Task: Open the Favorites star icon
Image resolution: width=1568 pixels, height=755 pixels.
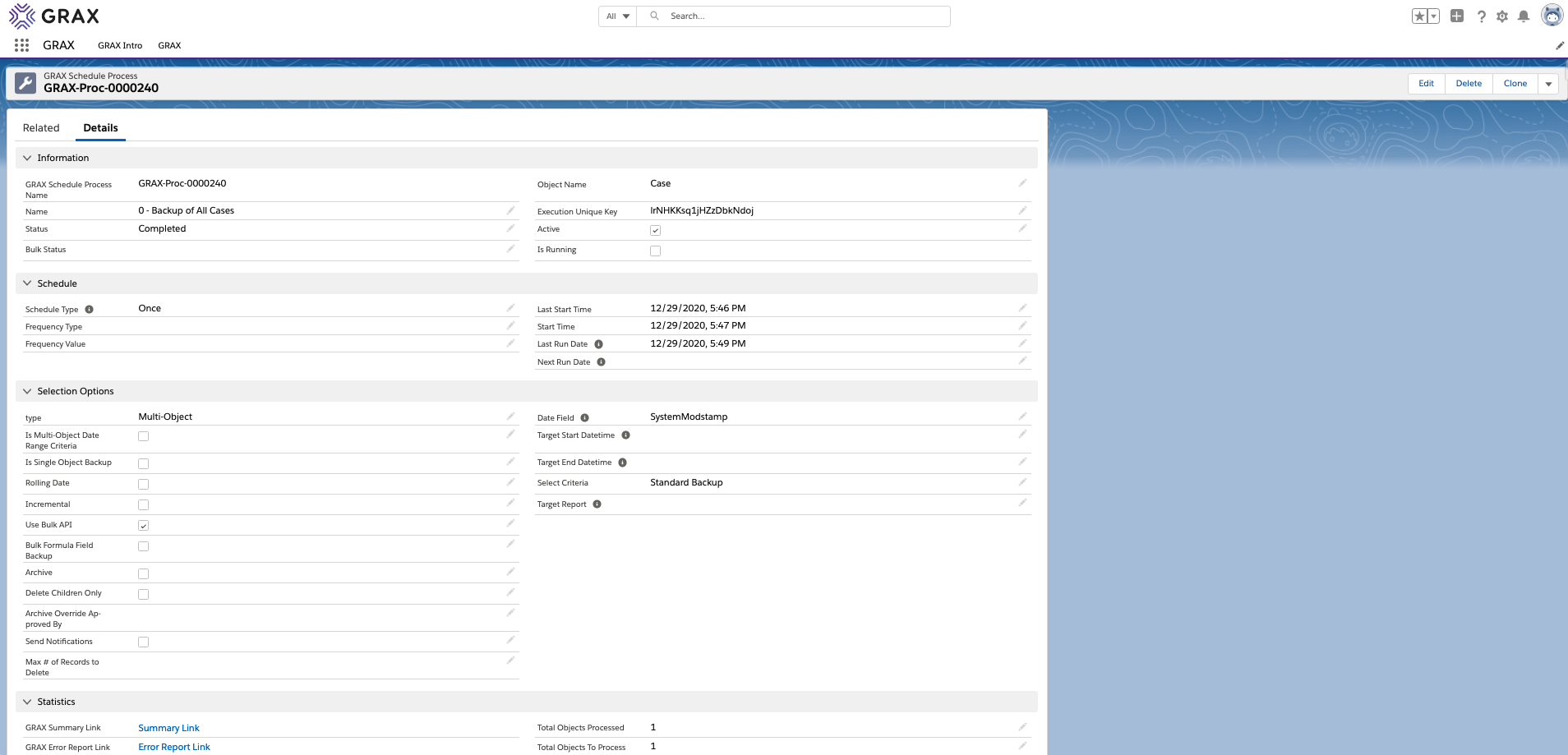Action: coord(1419,16)
